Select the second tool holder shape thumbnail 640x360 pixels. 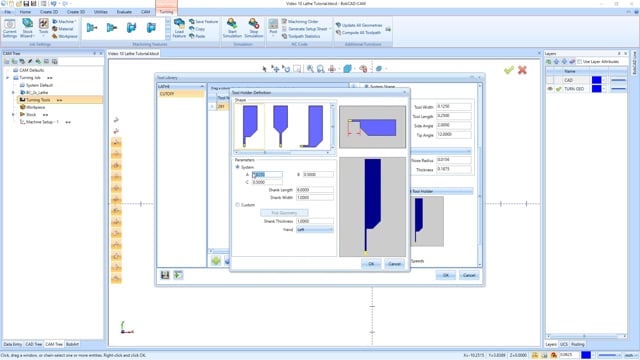pyautogui.click(x=280, y=126)
